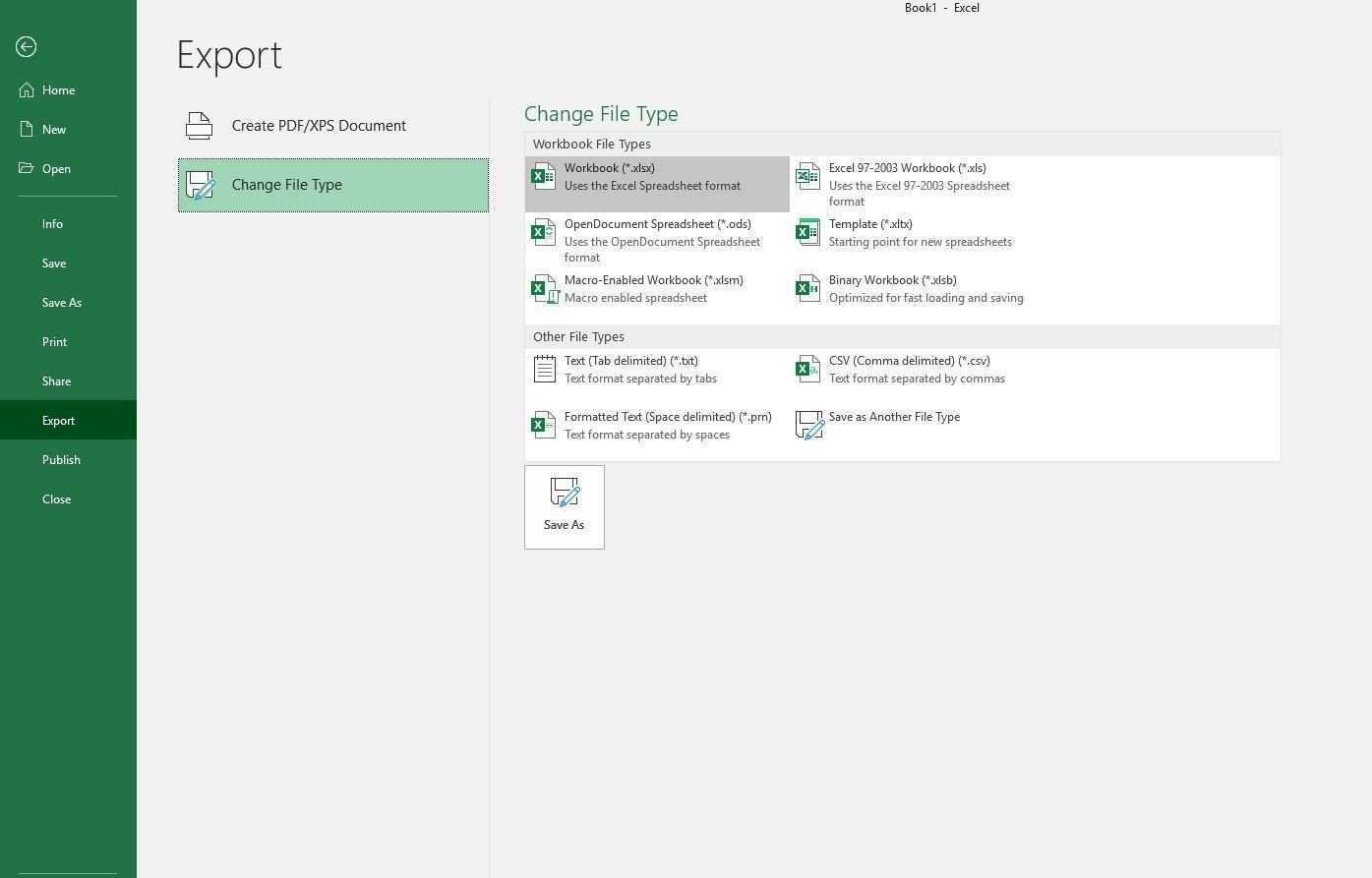The width and height of the screenshot is (1372, 878).
Task: Click 'Uses the Excel 97-2003 Spreadsheet format' description
Action: 920,194
